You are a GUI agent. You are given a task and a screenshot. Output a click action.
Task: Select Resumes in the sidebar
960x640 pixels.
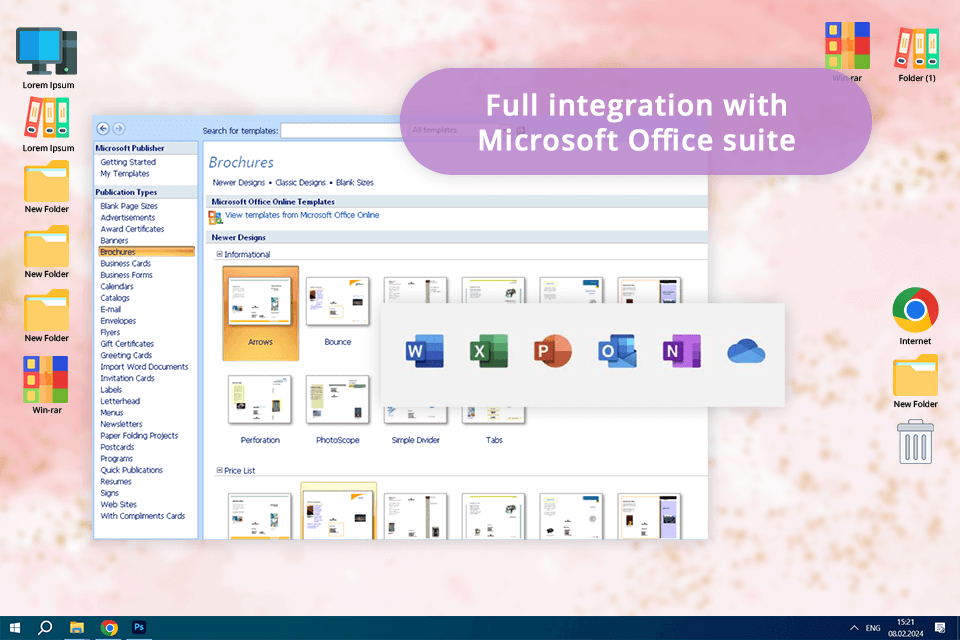pyautogui.click(x=116, y=481)
